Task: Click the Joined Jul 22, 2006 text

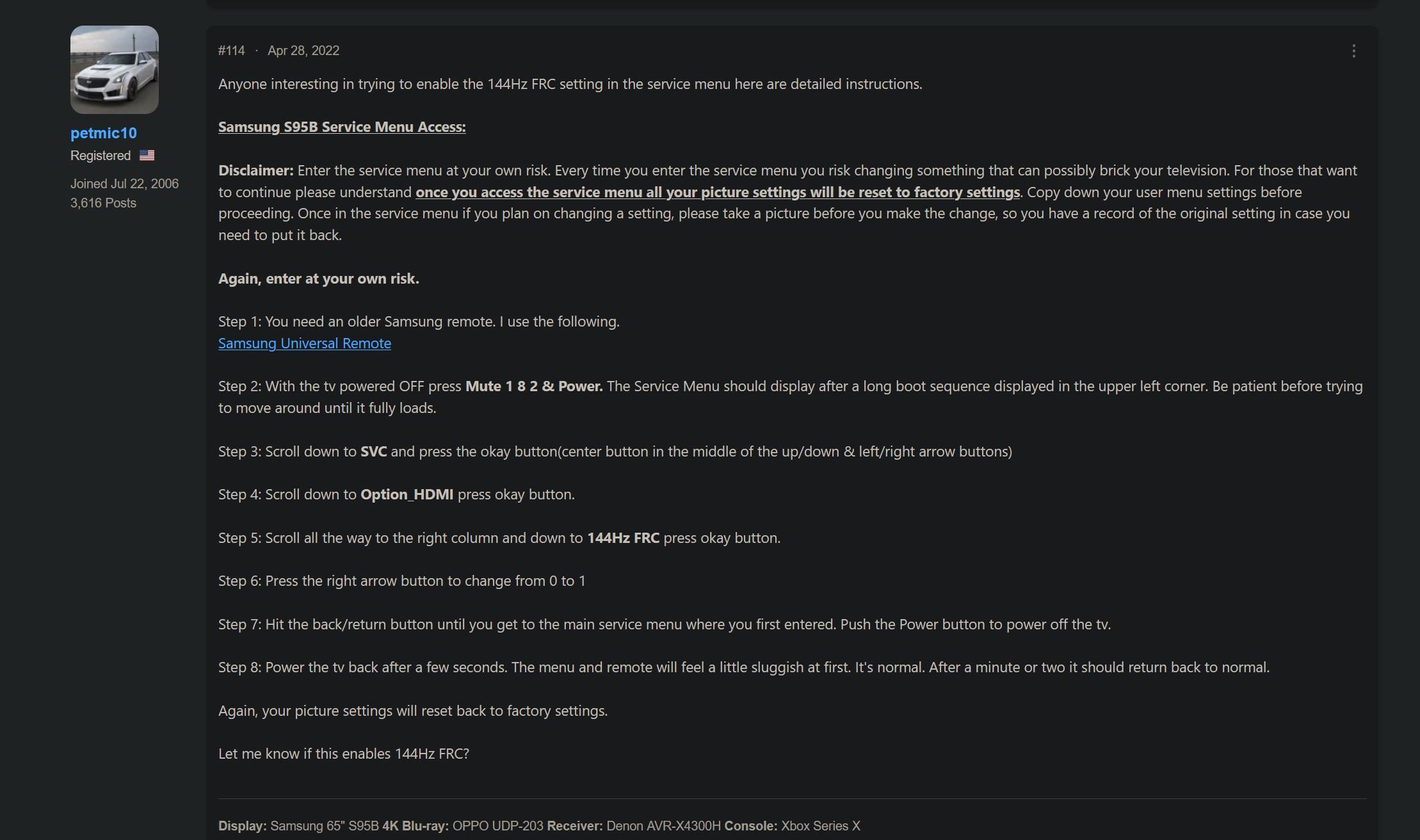Action: coord(124,184)
